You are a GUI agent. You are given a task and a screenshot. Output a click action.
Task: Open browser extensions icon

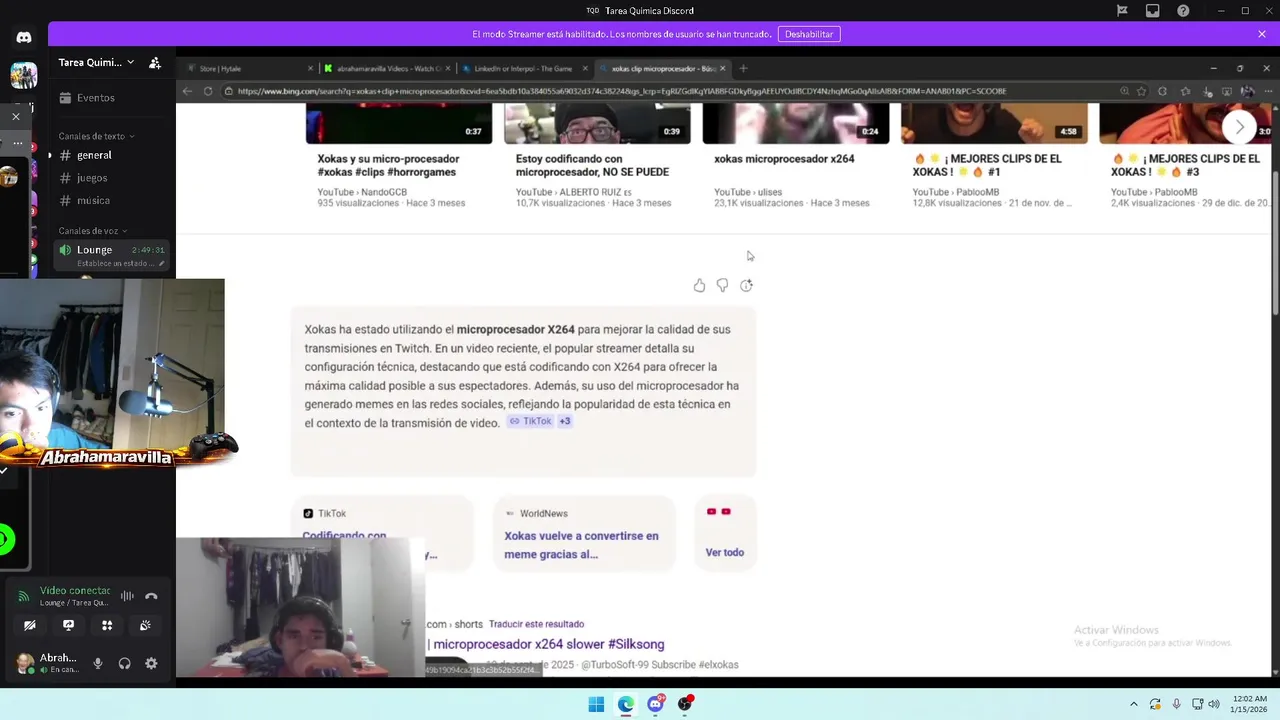click(1162, 91)
